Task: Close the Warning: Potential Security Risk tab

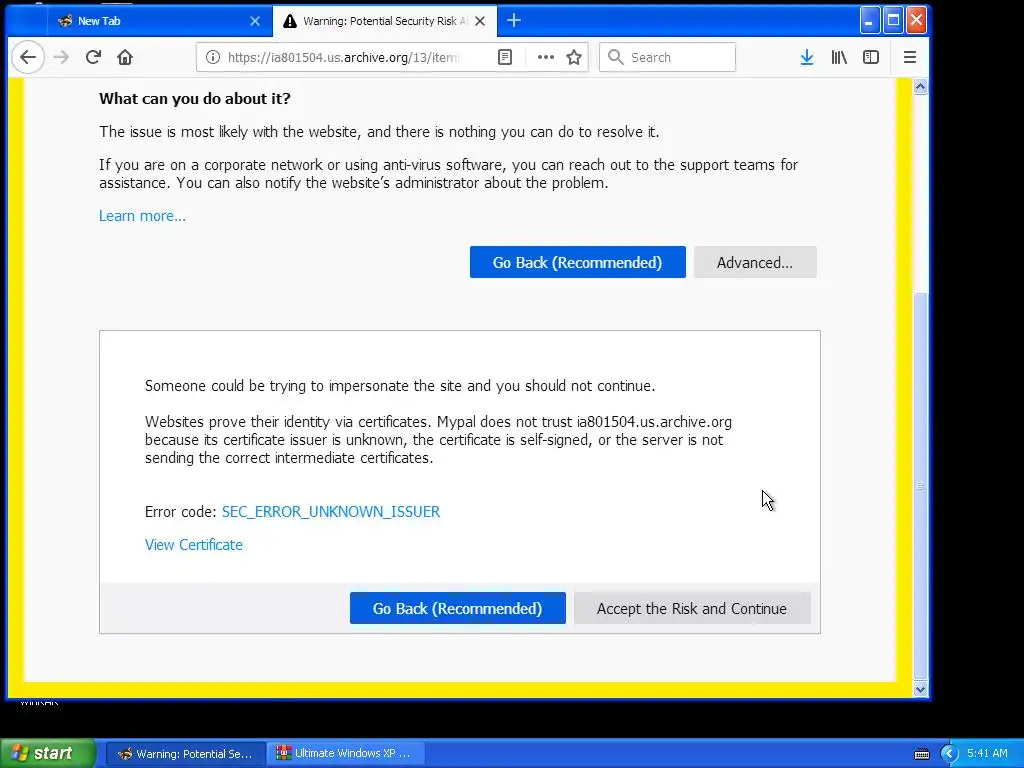Action: 480,21
